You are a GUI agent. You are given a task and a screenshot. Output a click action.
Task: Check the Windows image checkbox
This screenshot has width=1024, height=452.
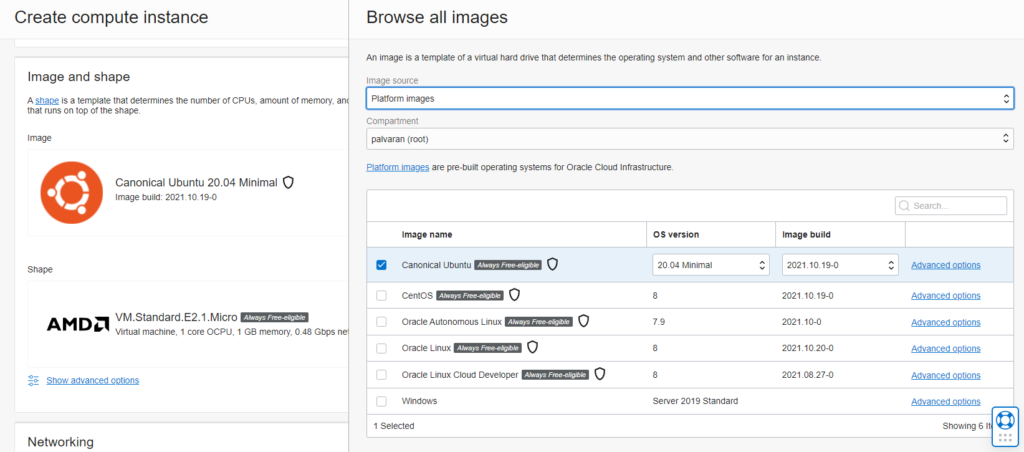pyautogui.click(x=381, y=401)
